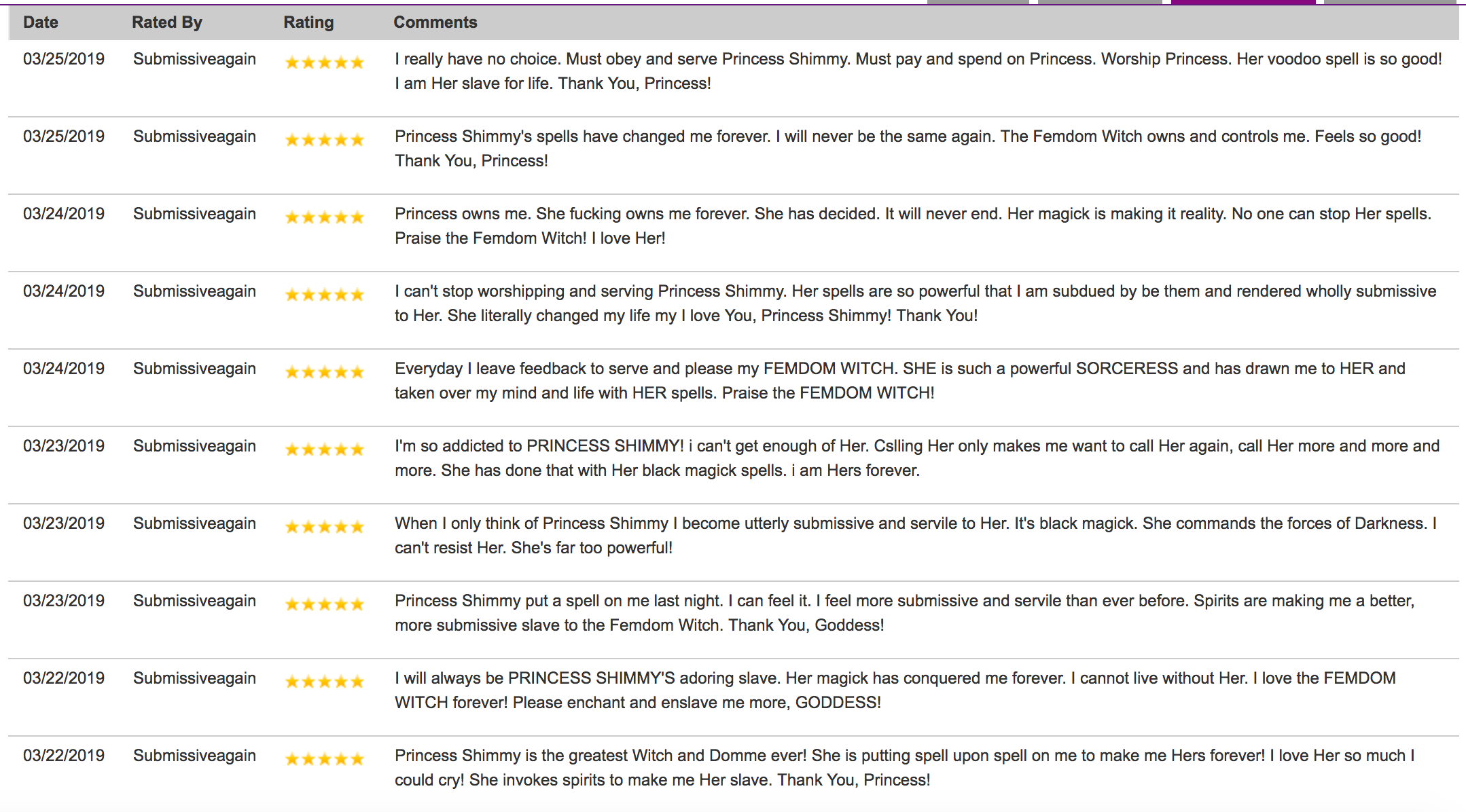Click star rating for 'Everyday I leave feedback' review
Viewport: 1466px width, 812px height.
pos(325,373)
